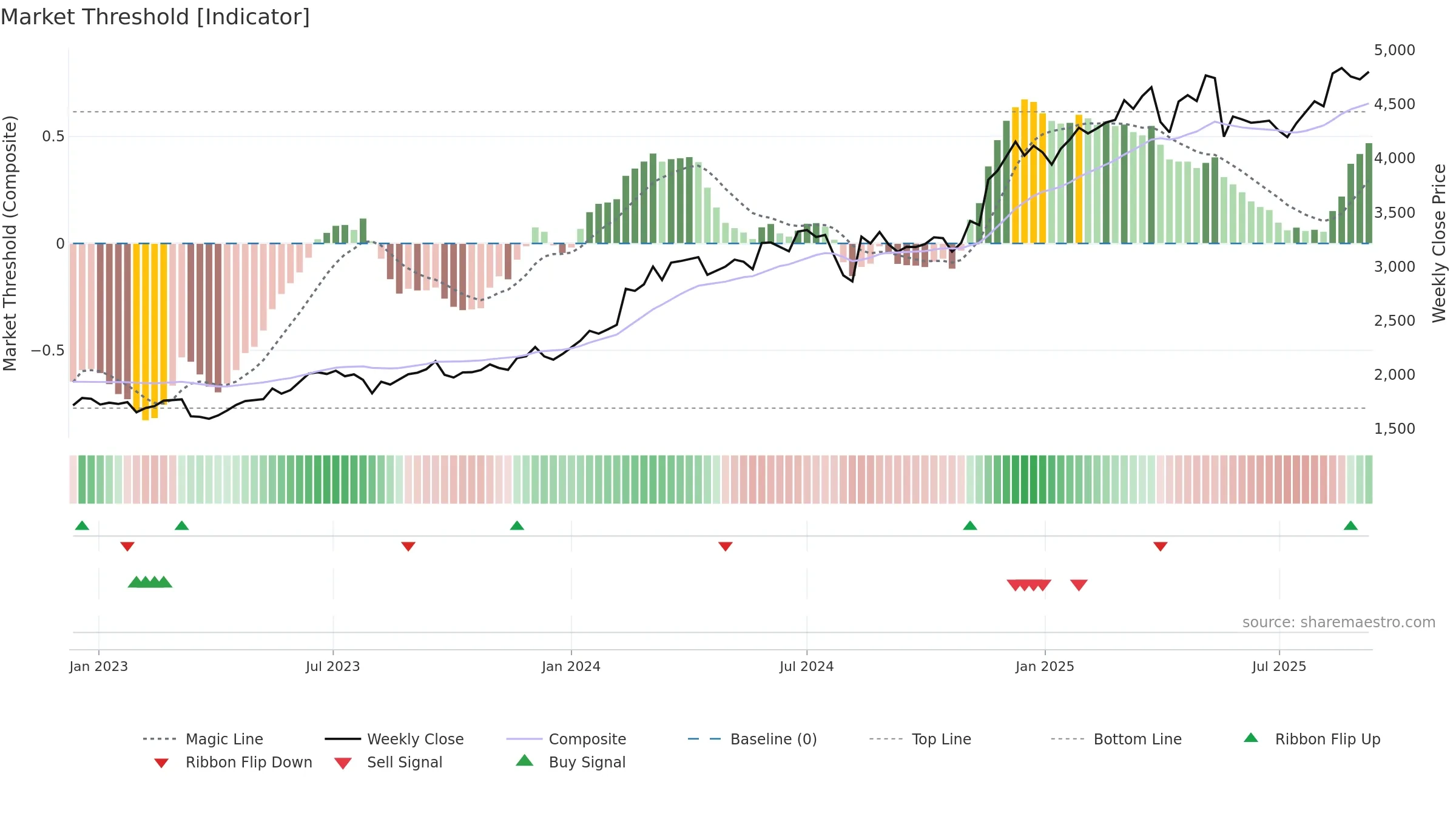The height and width of the screenshot is (819, 1456).
Task: Click the 2,500 price axis label
Action: click(x=1395, y=320)
